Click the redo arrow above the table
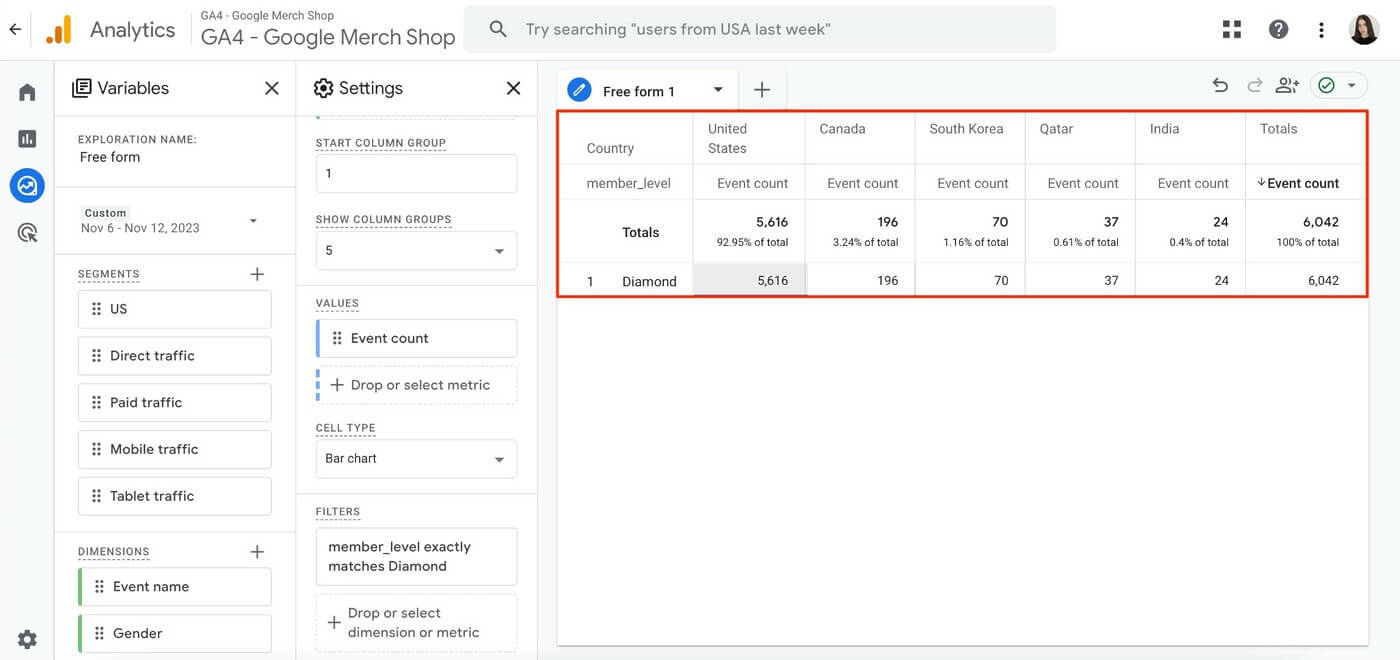 [x=1254, y=86]
